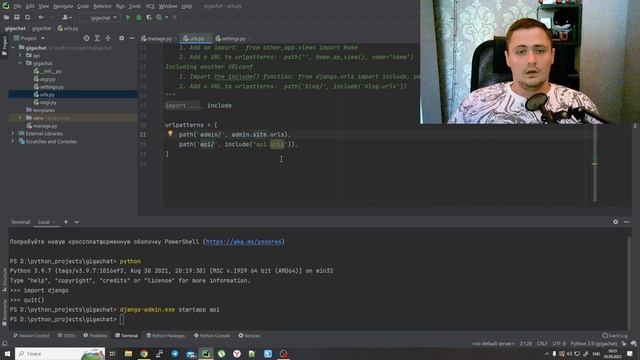
Task: Expand Scratches and Consoles node
Action: pyautogui.click(x=13, y=142)
